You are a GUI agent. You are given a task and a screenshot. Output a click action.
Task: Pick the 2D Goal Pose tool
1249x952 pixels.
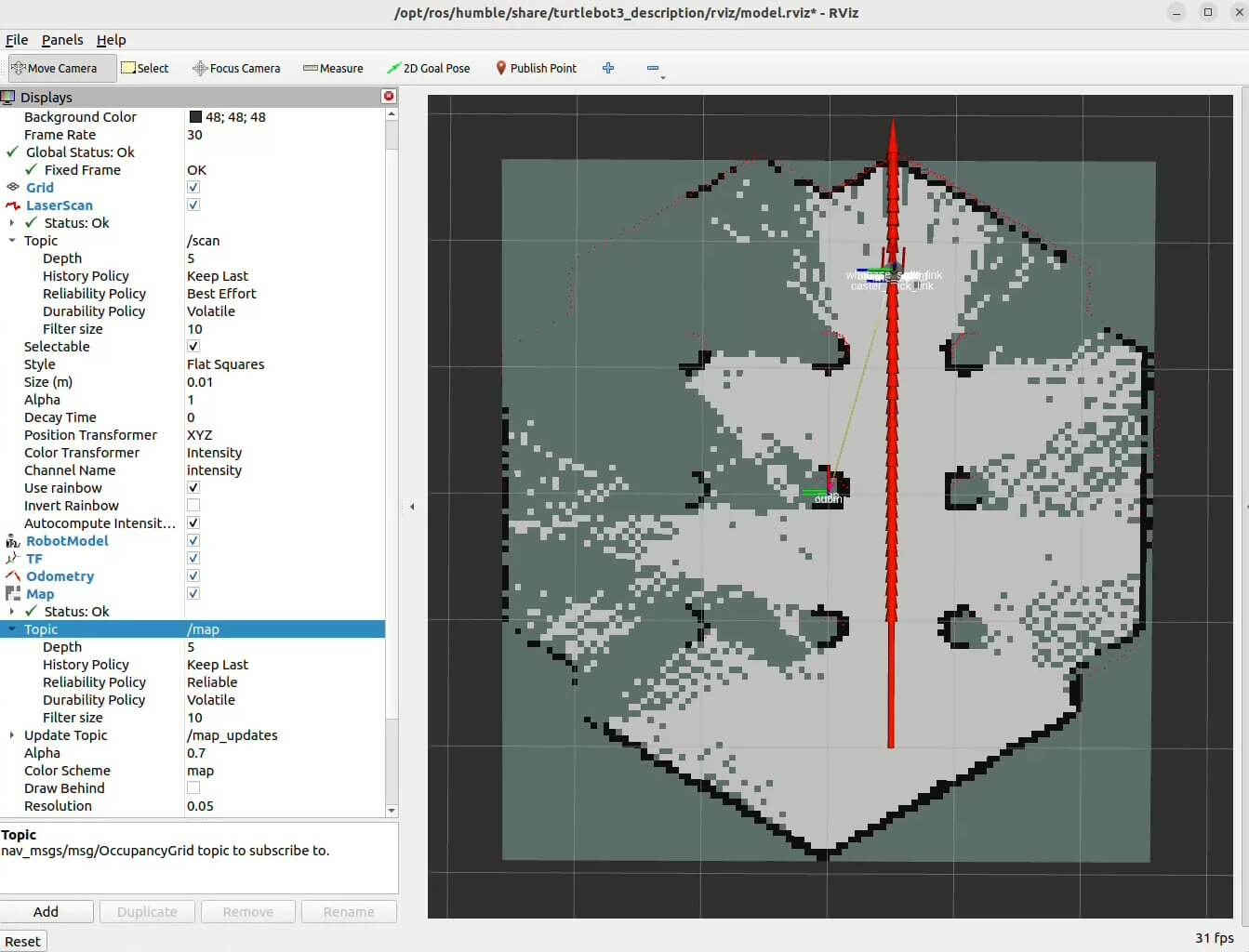(x=429, y=68)
